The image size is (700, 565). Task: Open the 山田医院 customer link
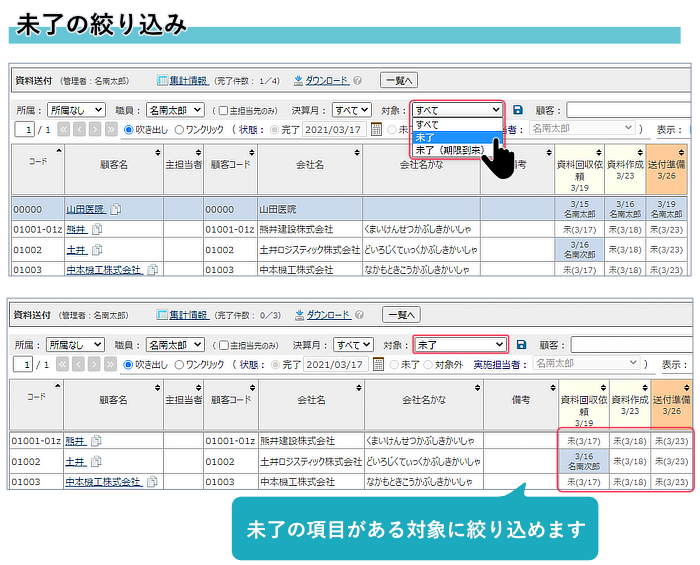85,209
